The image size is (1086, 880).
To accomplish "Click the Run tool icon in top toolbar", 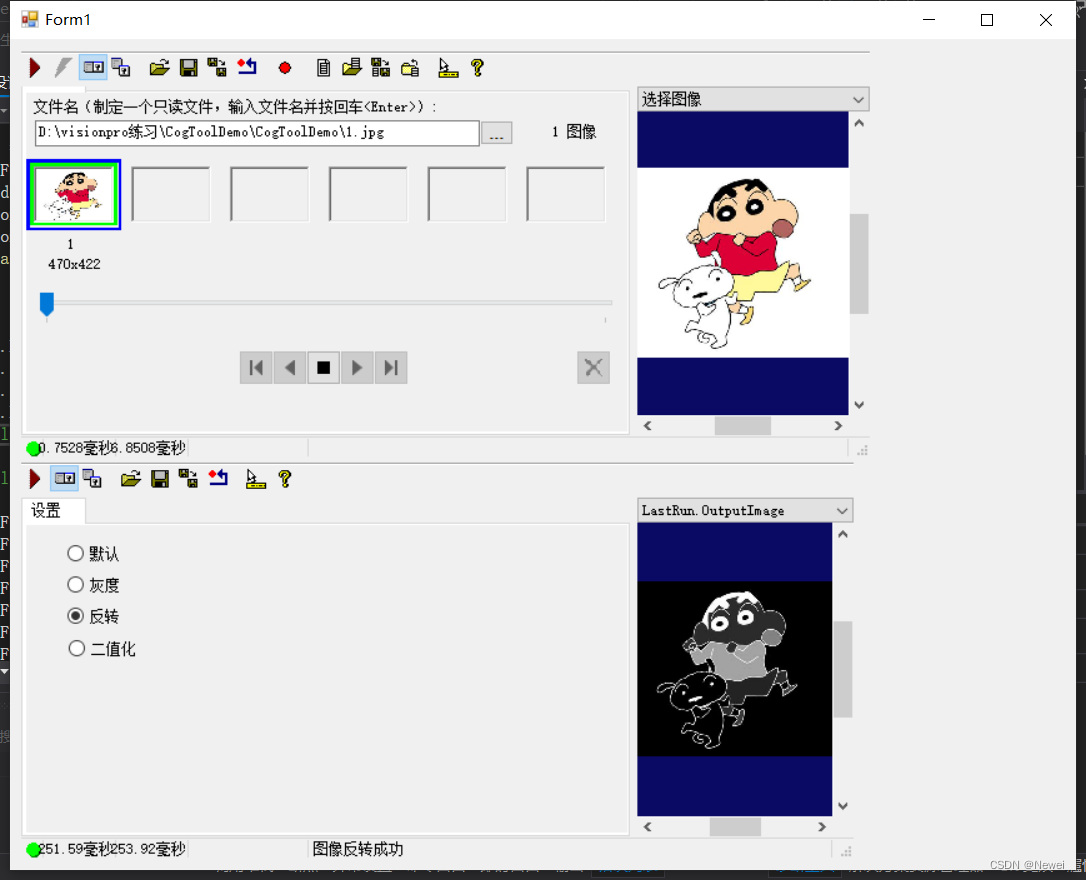I will pos(33,67).
